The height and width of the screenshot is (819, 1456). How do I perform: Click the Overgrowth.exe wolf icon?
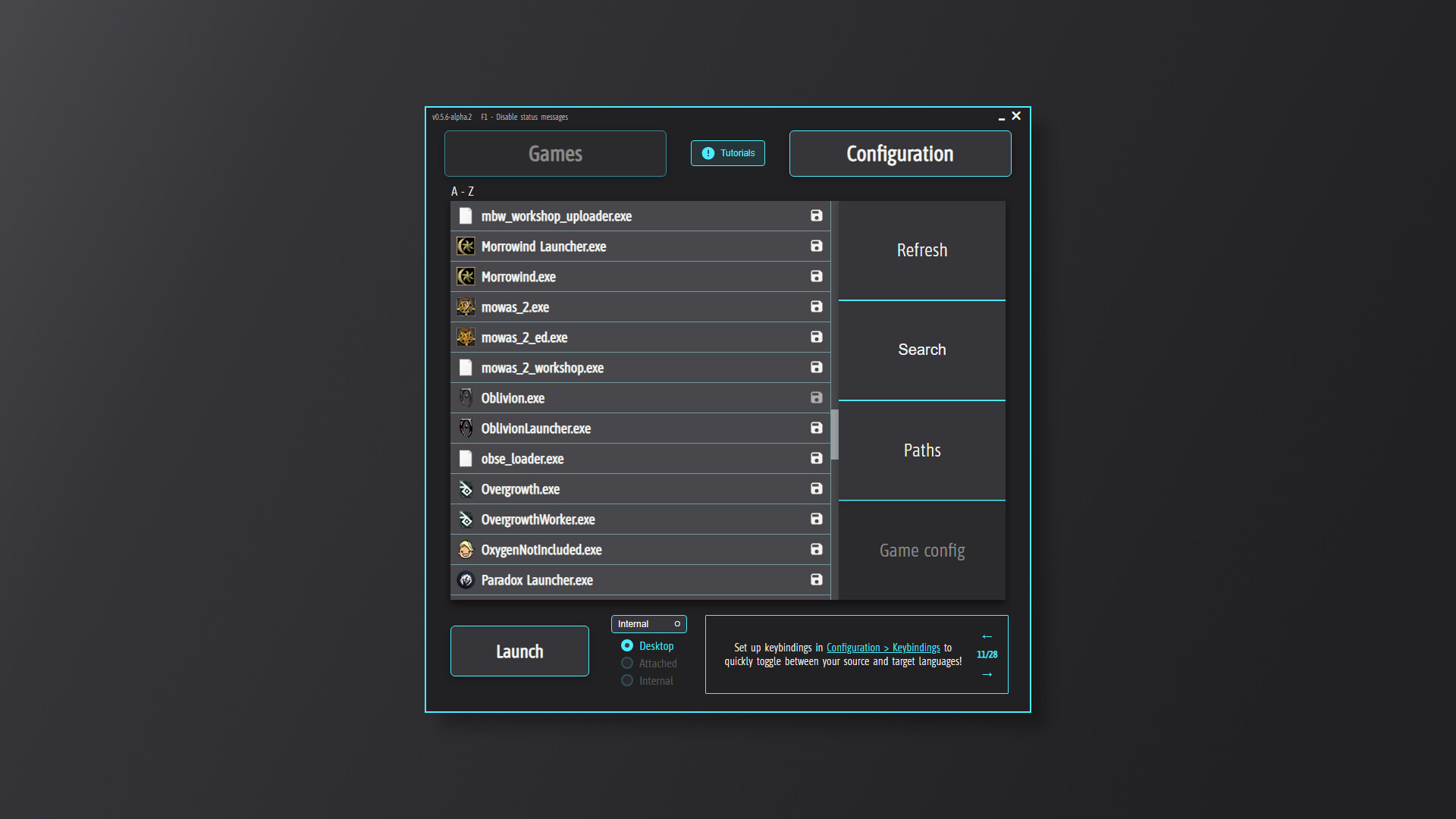[x=466, y=488]
